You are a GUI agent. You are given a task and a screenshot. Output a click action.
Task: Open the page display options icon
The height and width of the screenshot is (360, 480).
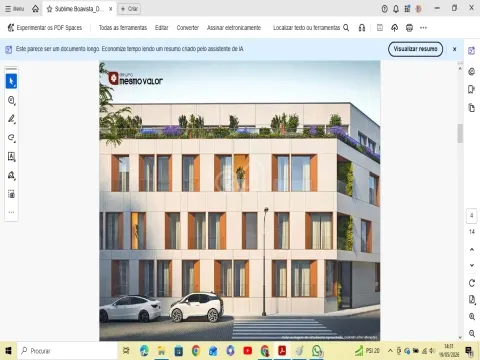click(x=472, y=300)
